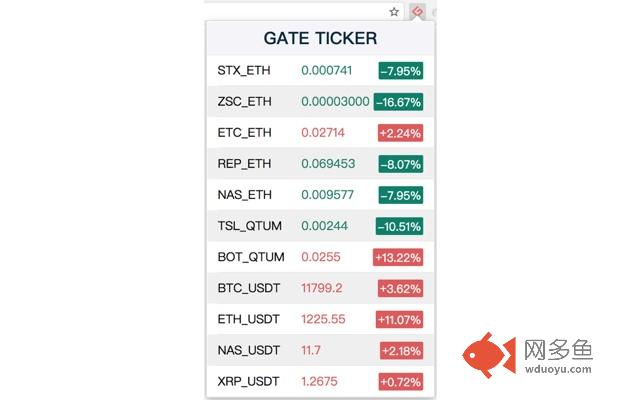Click the -8.07% green badge
640x400 pixels.
400,164
